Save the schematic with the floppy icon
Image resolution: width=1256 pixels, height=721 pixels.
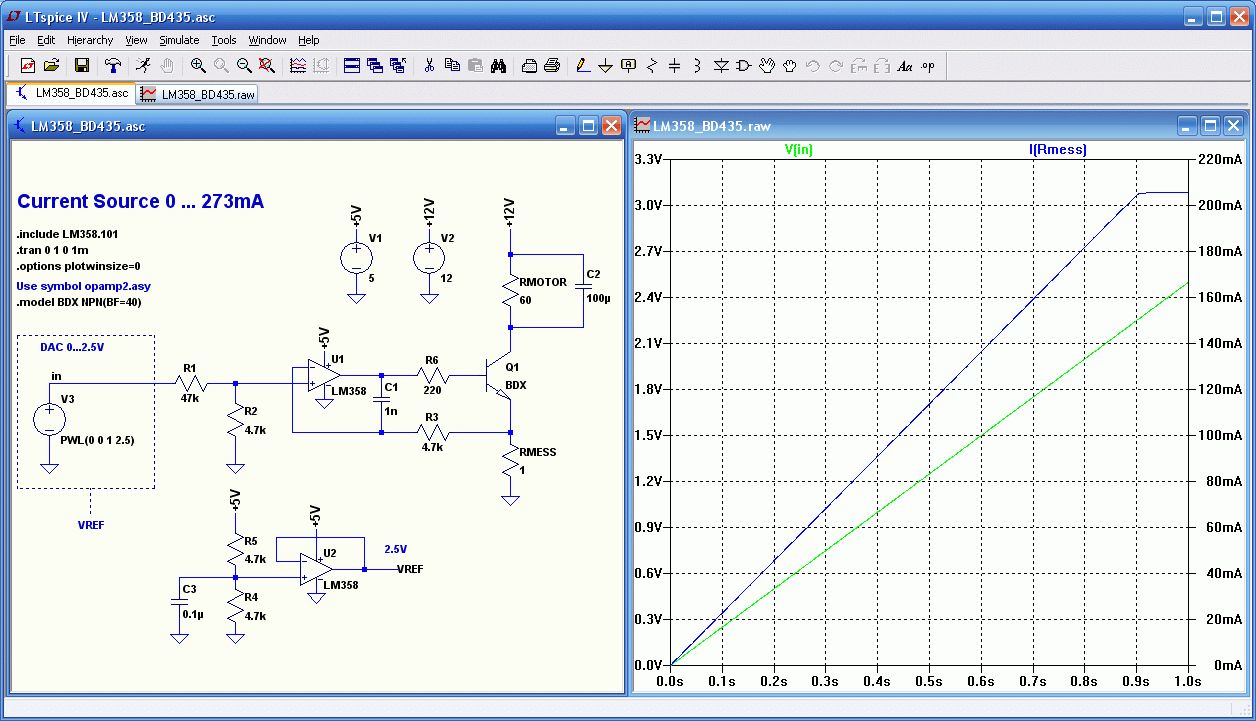click(x=82, y=66)
